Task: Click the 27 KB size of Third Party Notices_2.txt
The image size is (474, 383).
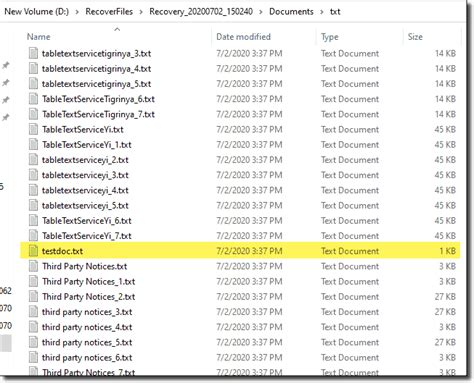Action: coord(445,297)
